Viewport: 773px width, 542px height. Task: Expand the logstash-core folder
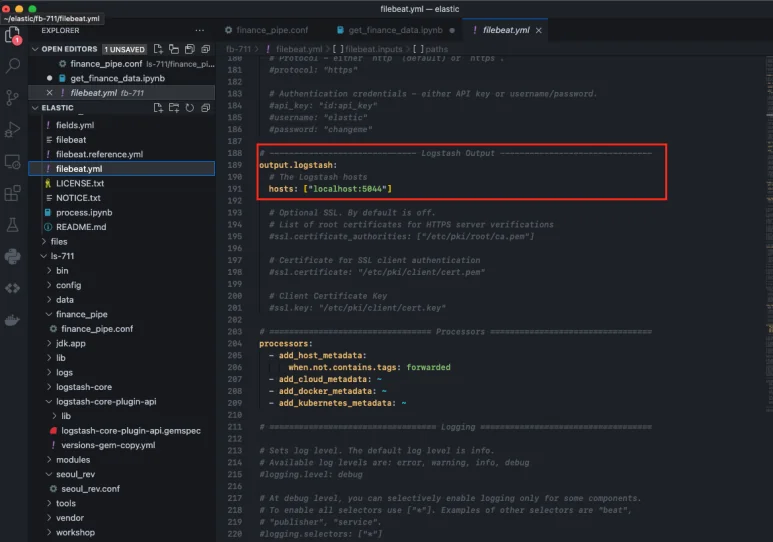(x=84, y=386)
